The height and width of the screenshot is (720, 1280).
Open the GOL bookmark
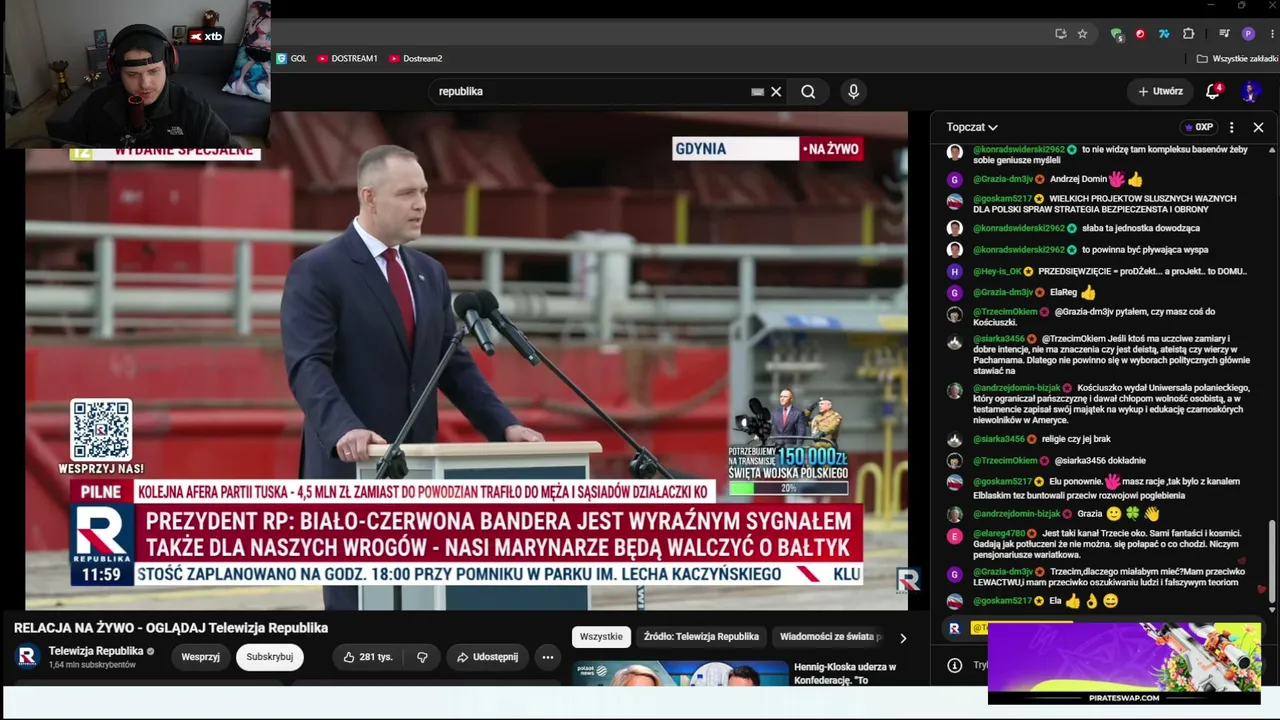click(292, 59)
